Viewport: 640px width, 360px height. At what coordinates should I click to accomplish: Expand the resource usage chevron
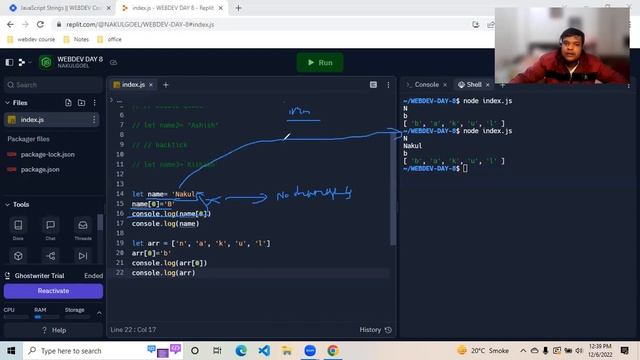(99, 313)
